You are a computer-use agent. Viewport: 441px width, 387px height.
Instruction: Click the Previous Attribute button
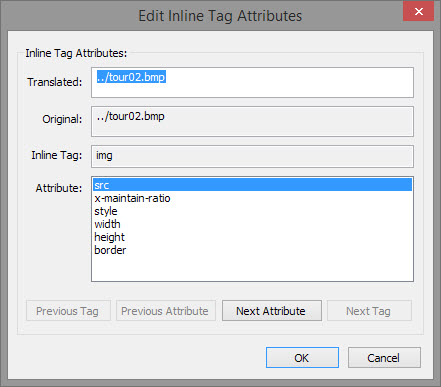pyautogui.click(x=166, y=311)
